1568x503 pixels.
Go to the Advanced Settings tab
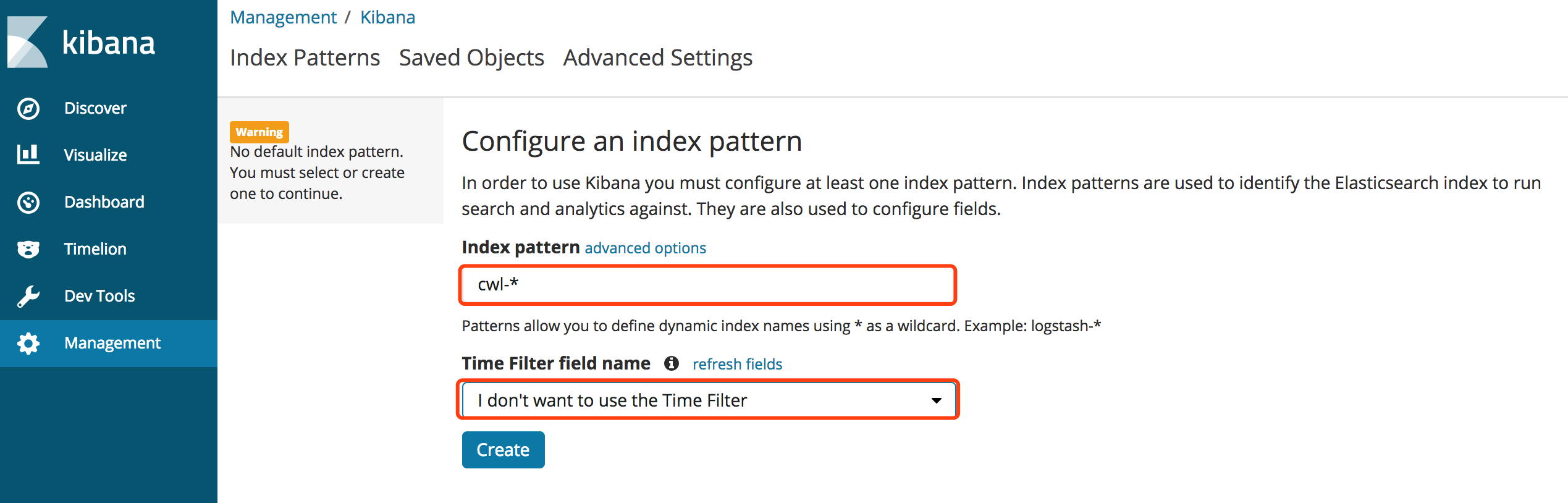tap(657, 58)
